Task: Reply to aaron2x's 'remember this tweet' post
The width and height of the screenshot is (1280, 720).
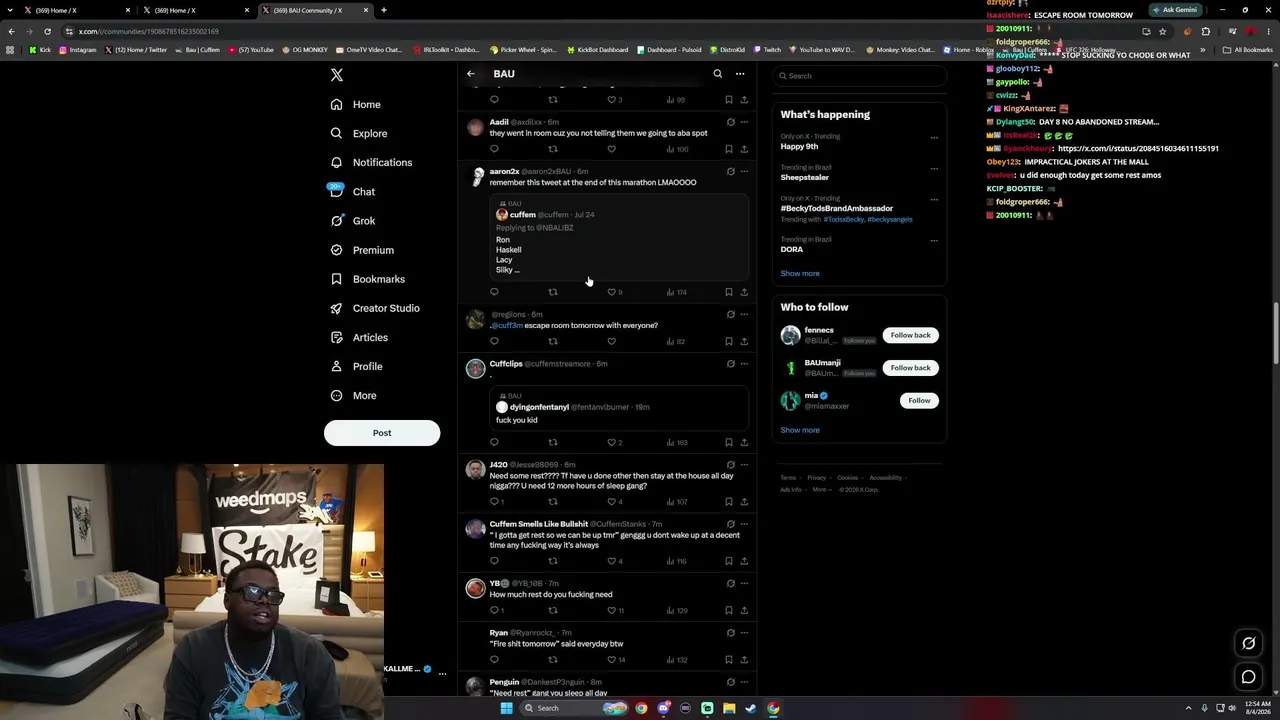Action: coord(494,292)
